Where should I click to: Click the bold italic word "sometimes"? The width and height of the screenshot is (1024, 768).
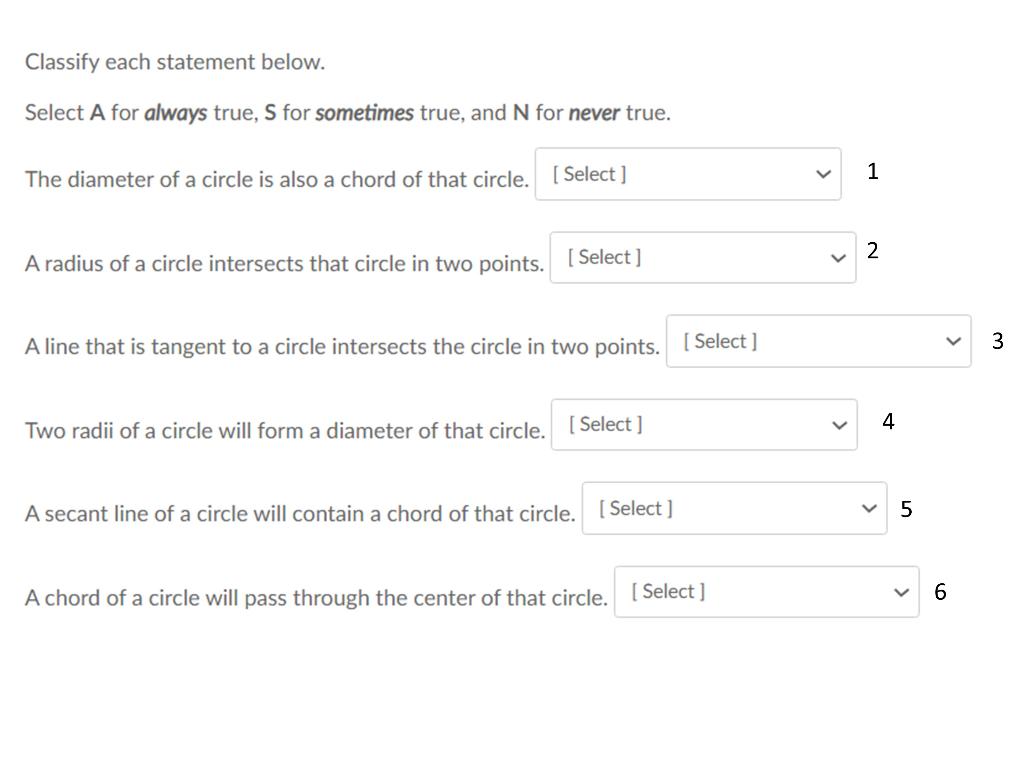[x=364, y=113]
